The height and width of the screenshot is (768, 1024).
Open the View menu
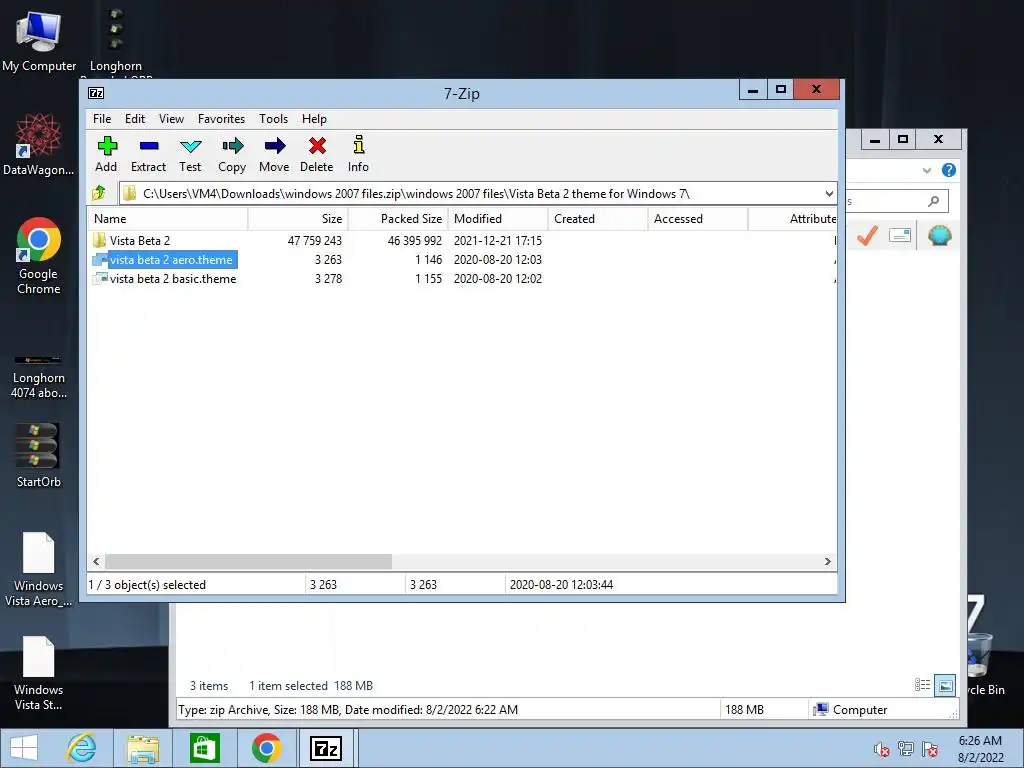pos(171,119)
